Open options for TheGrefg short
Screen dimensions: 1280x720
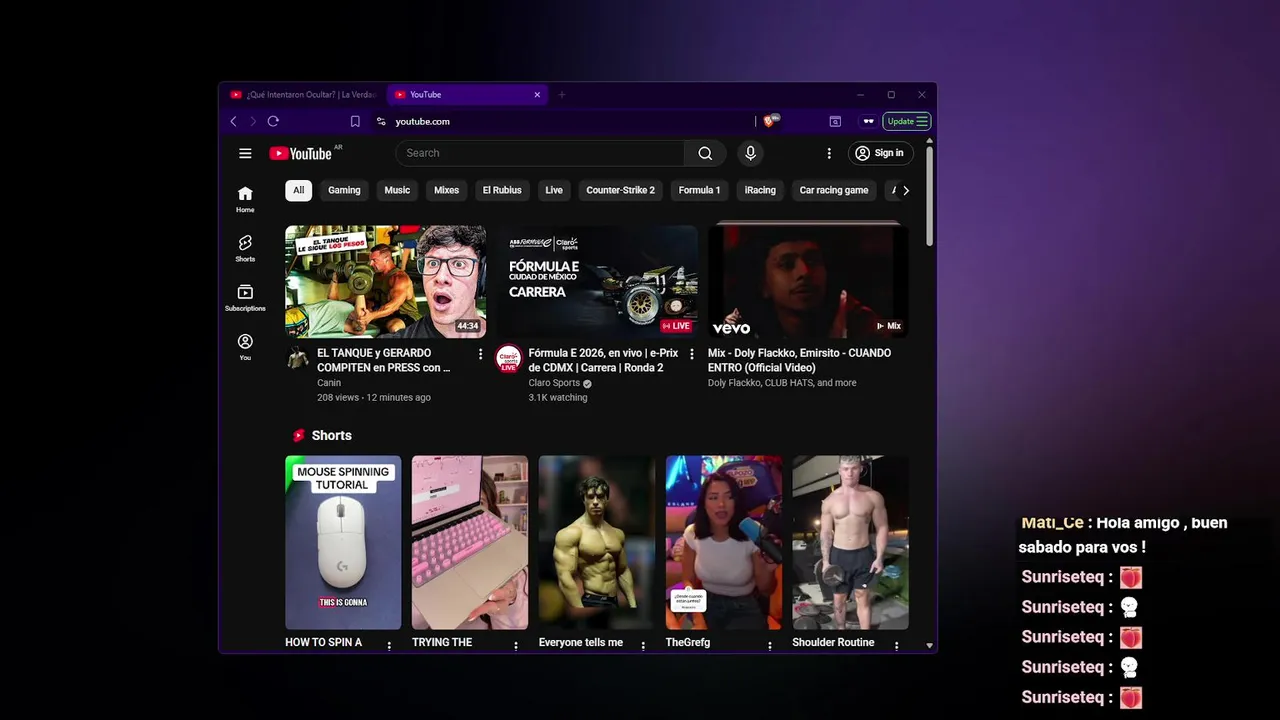pos(770,646)
